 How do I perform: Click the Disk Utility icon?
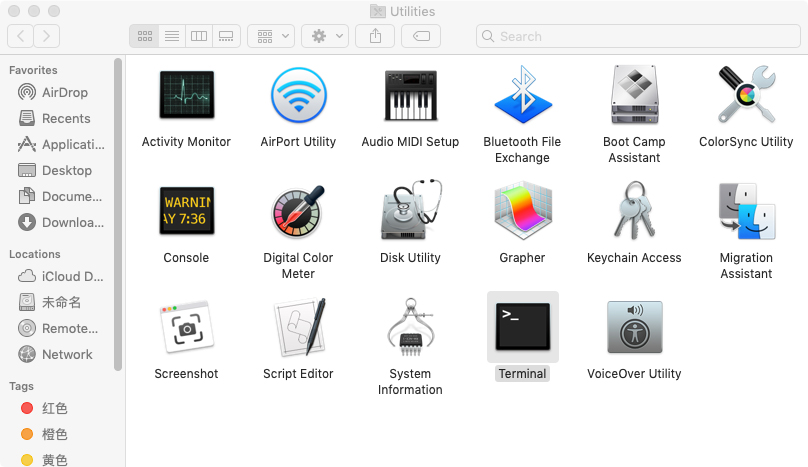(x=410, y=211)
